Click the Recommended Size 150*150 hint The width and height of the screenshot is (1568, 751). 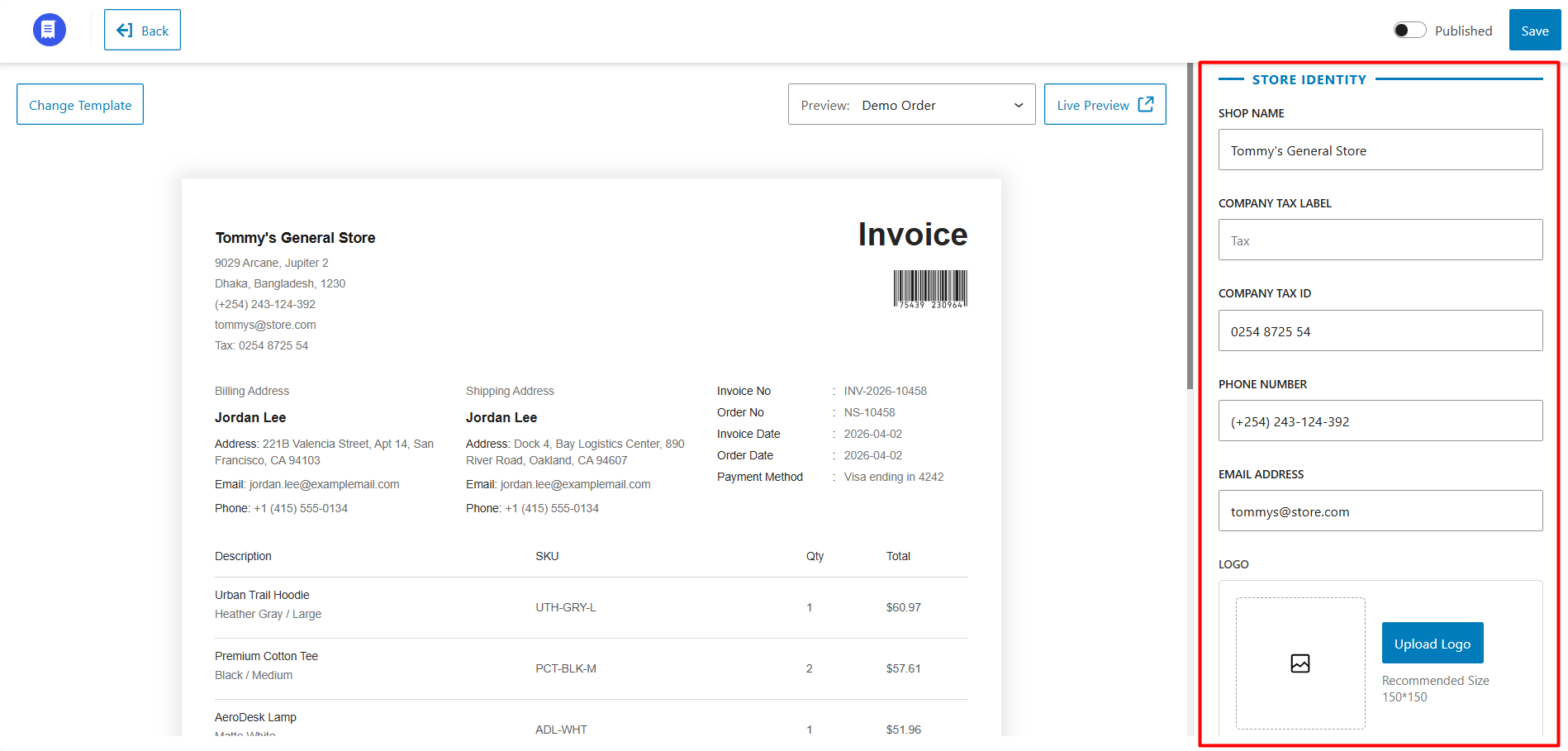click(1436, 688)
